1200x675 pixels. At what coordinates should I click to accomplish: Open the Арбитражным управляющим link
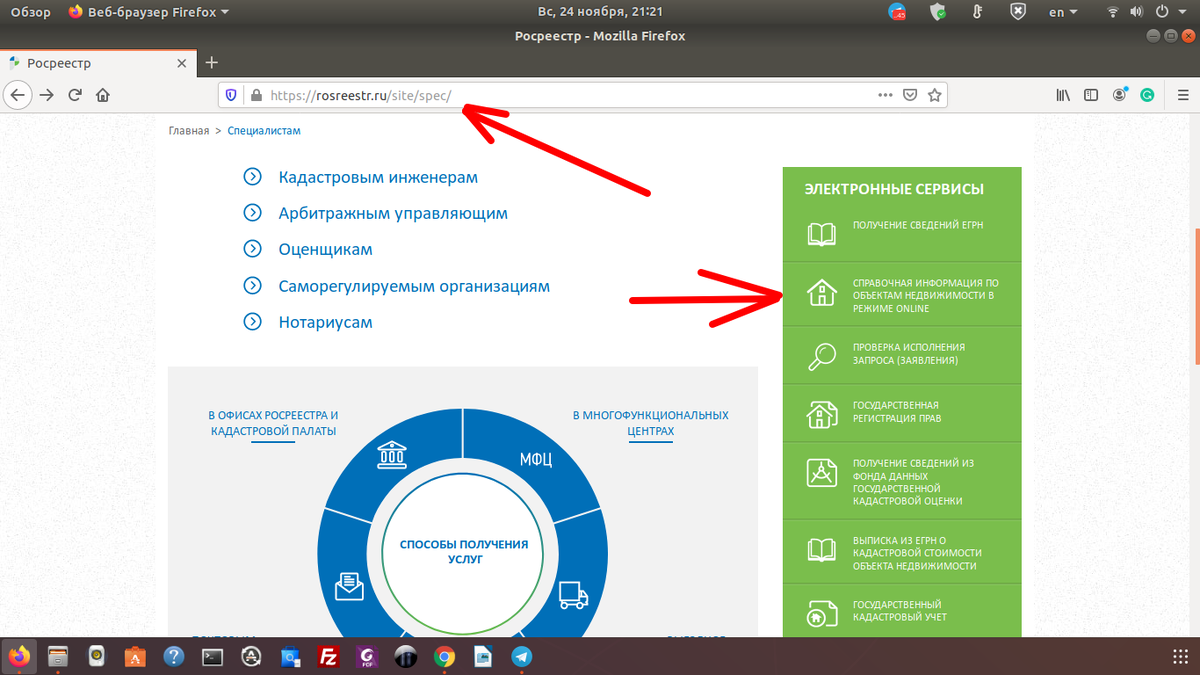tap(393, 214)
